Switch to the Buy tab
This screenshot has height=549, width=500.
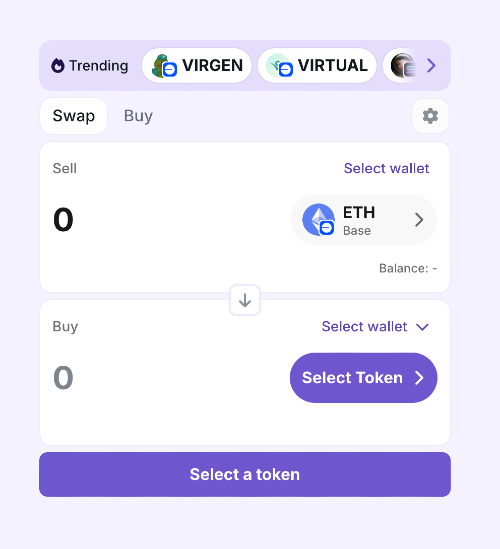138,116
